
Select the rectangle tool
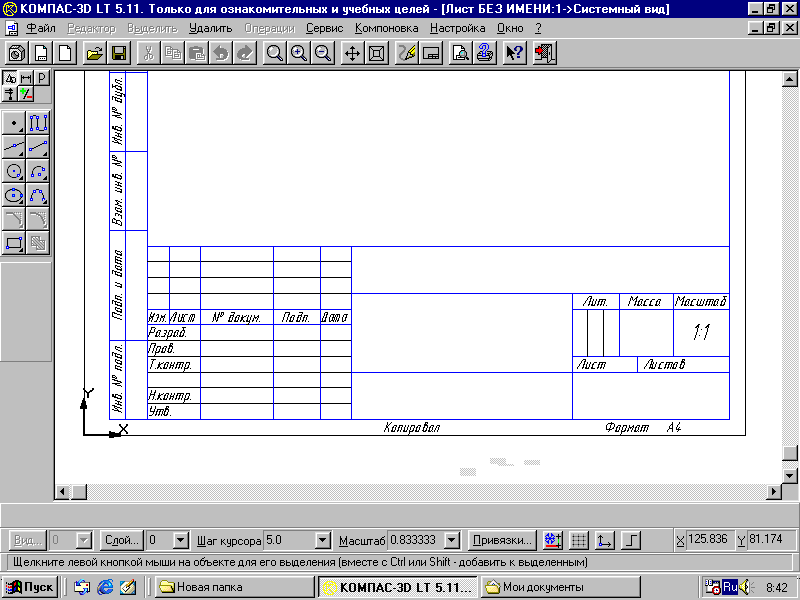(x=14, y=243)
